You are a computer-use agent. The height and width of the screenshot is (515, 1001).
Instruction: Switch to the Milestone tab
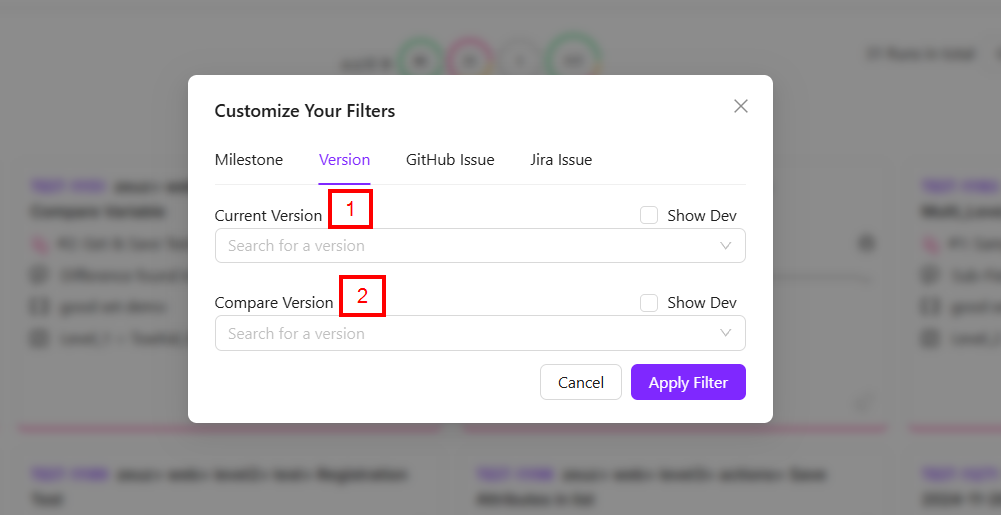point(249,160)
